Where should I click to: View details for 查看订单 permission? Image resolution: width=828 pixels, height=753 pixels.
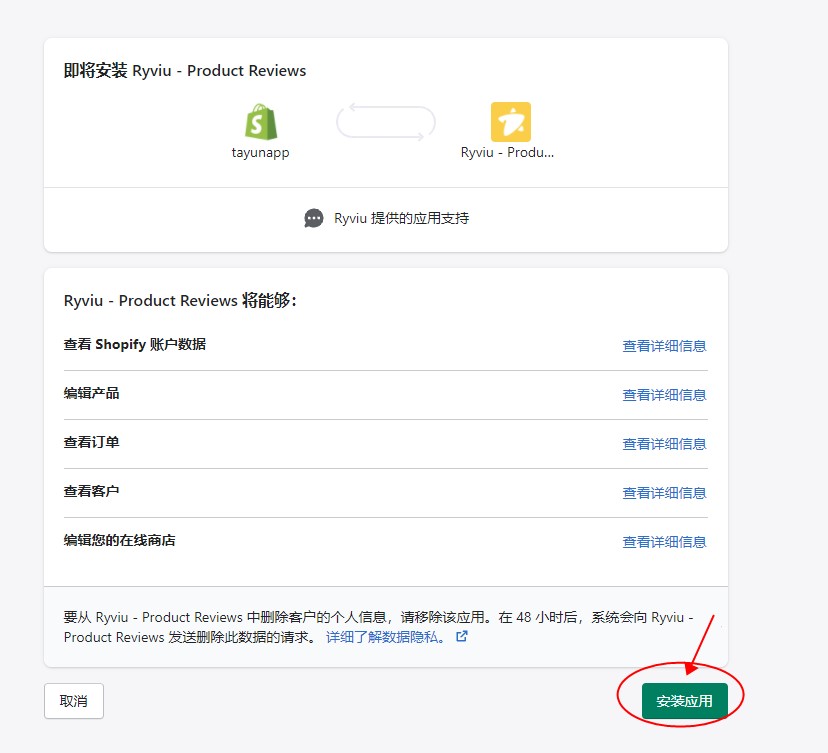[664, 444]
